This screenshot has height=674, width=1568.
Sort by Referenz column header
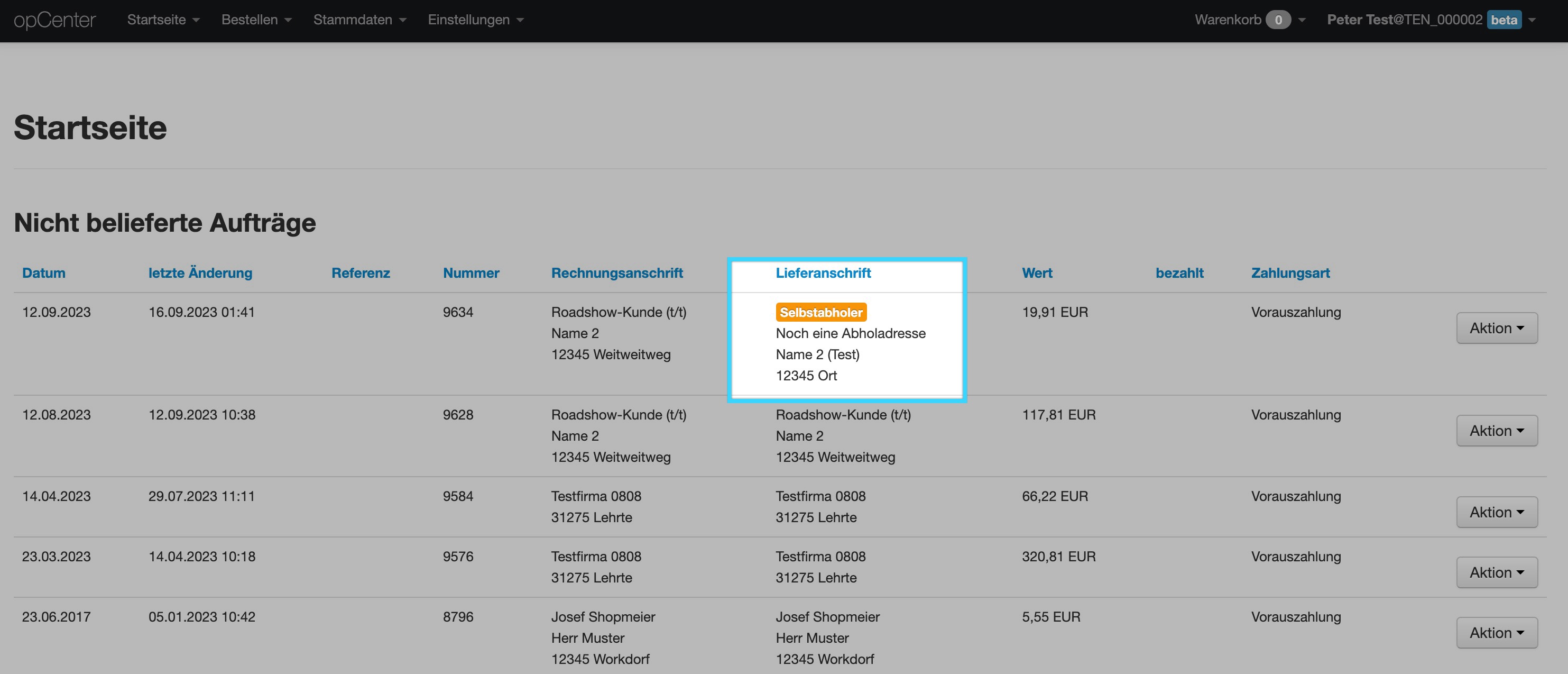tap(361, 273)
